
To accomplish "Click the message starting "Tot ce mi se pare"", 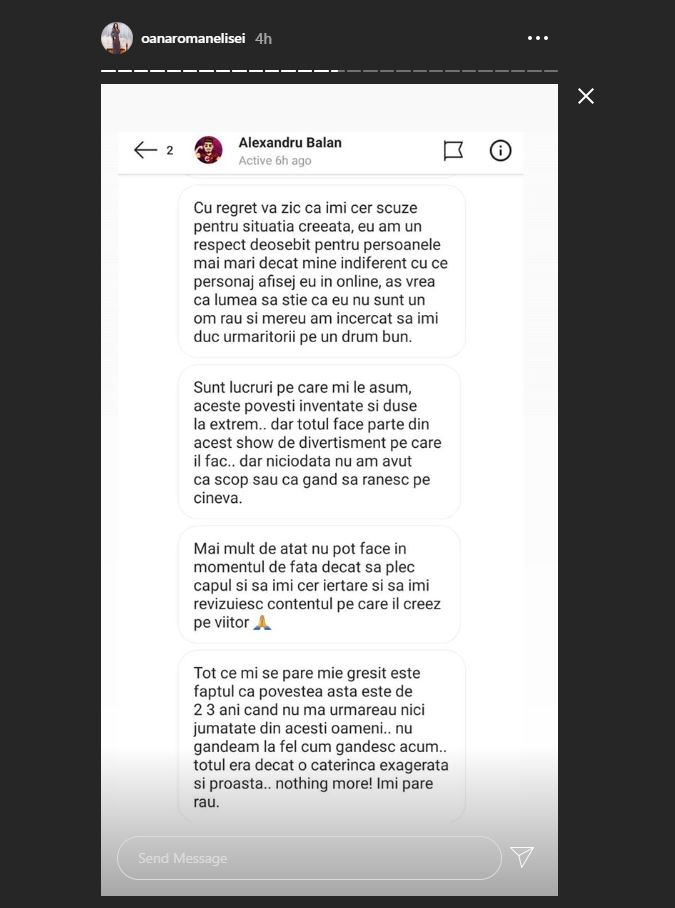I will [x=321, y=737].
